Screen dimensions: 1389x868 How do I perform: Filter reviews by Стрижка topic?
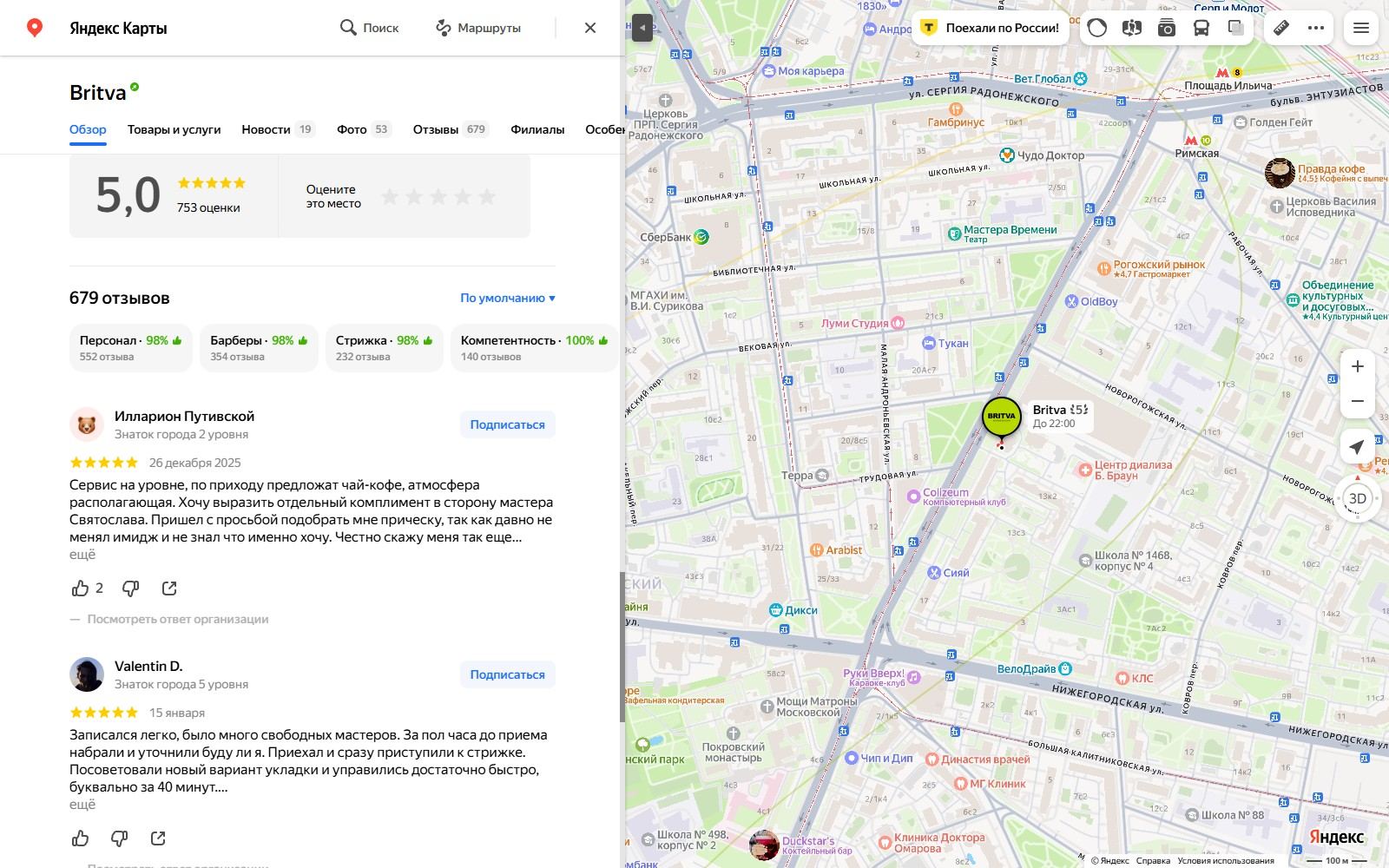(384, 348)
